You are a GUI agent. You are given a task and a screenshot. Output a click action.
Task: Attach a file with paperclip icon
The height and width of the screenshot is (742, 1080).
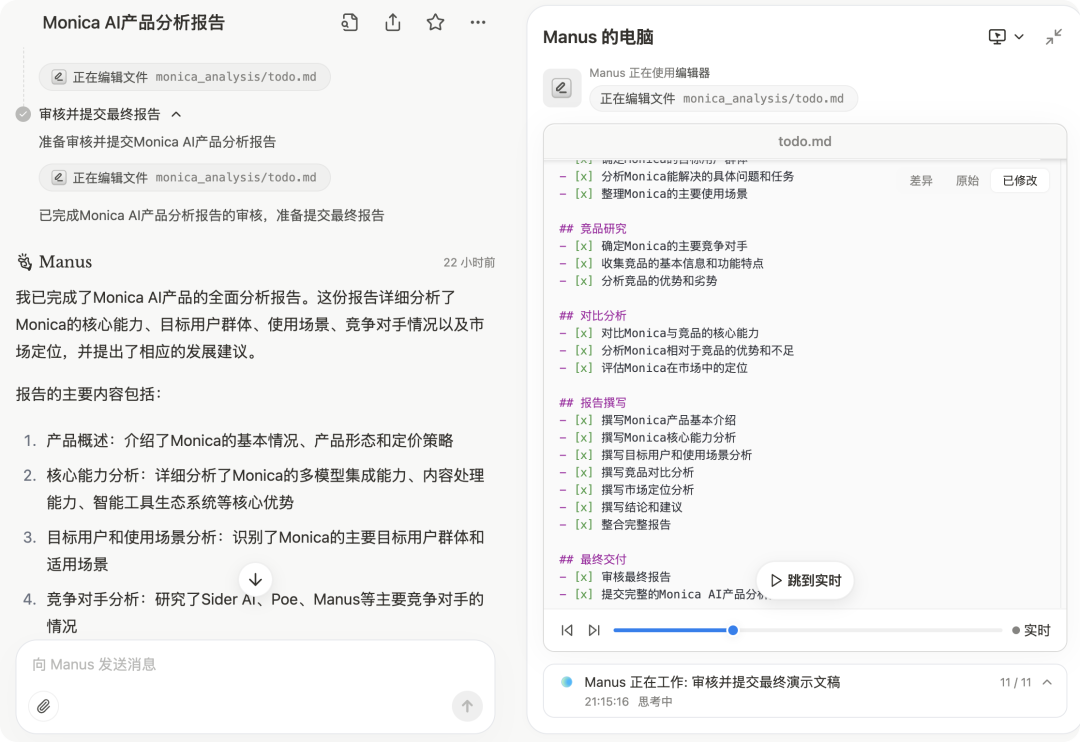point(43,706)
